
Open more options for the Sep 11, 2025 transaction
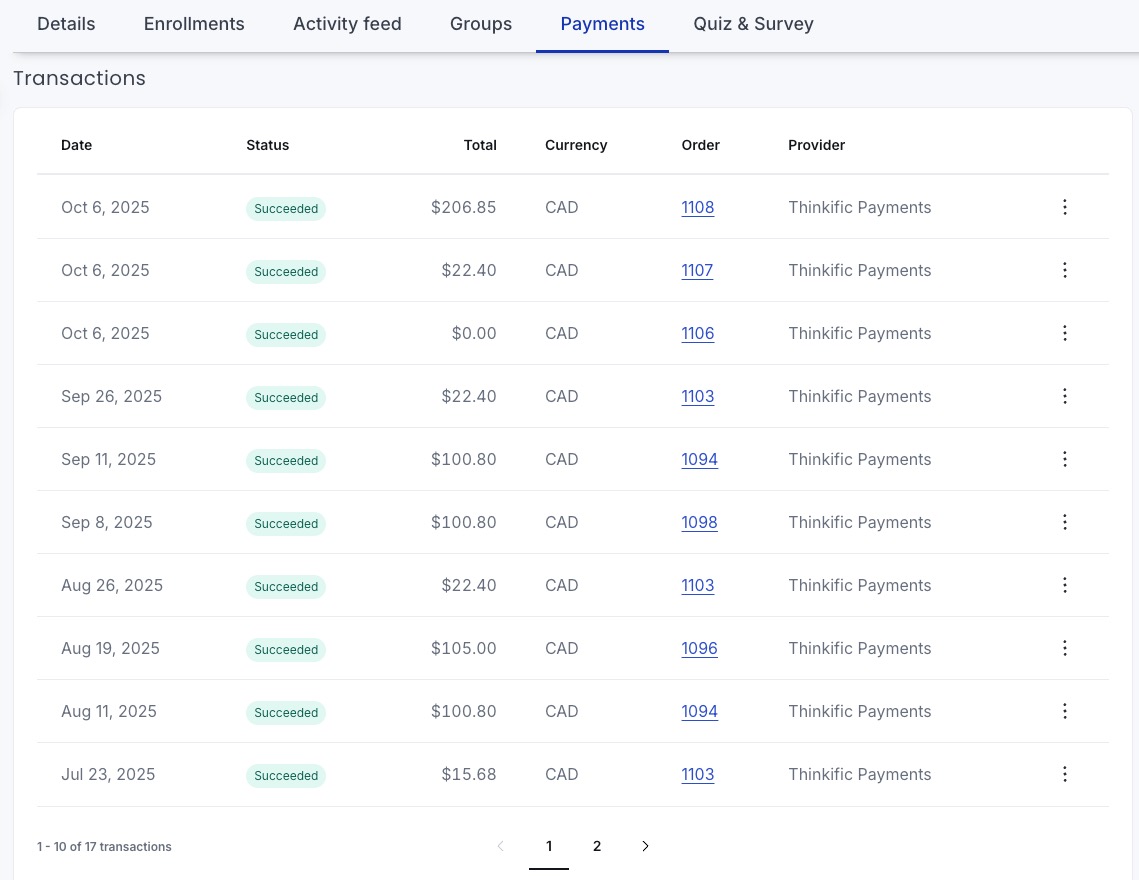pyautogui.click(x=1064, y=459)
